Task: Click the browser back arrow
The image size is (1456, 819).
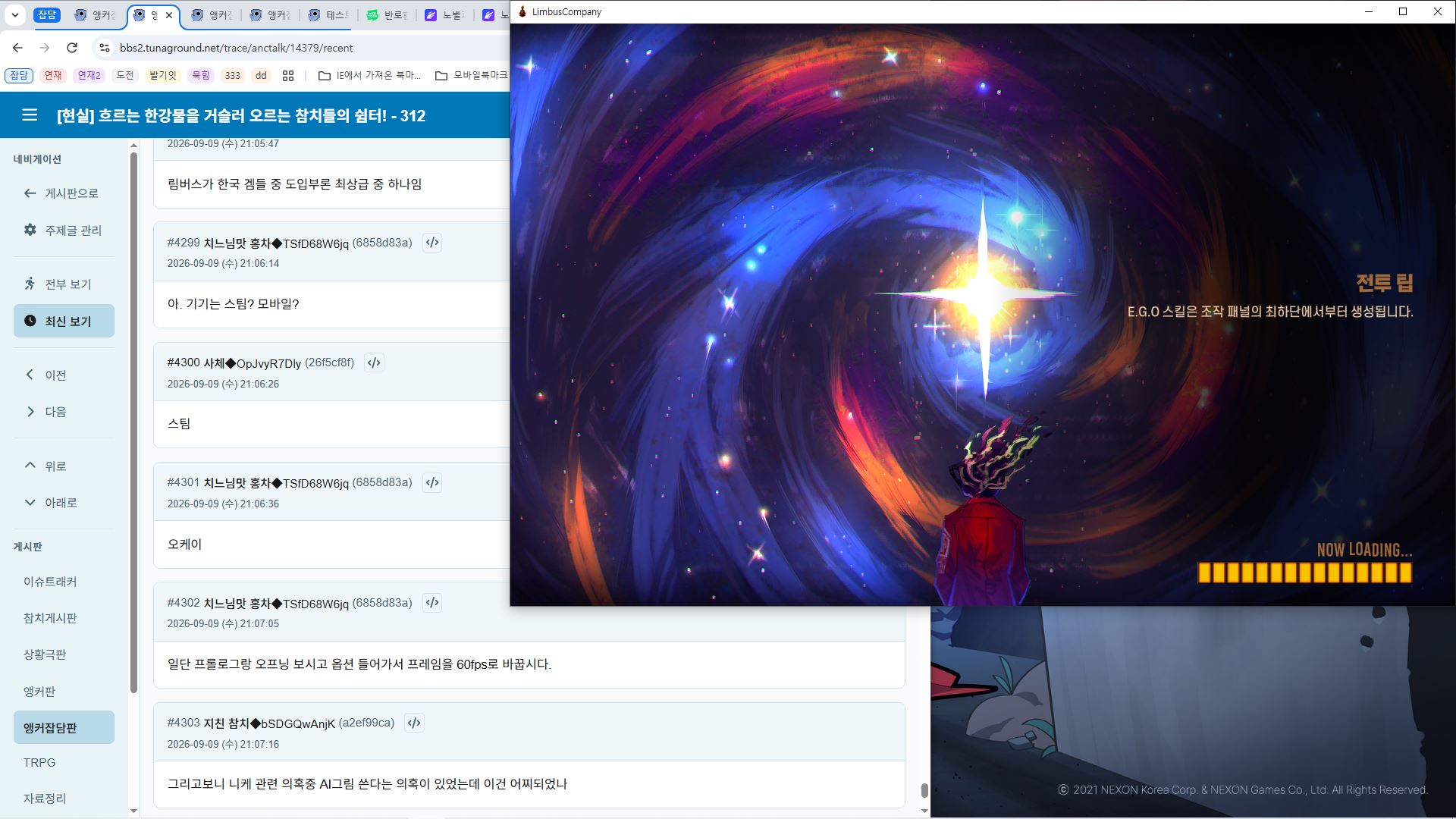Action: click(x=17, y=48)
